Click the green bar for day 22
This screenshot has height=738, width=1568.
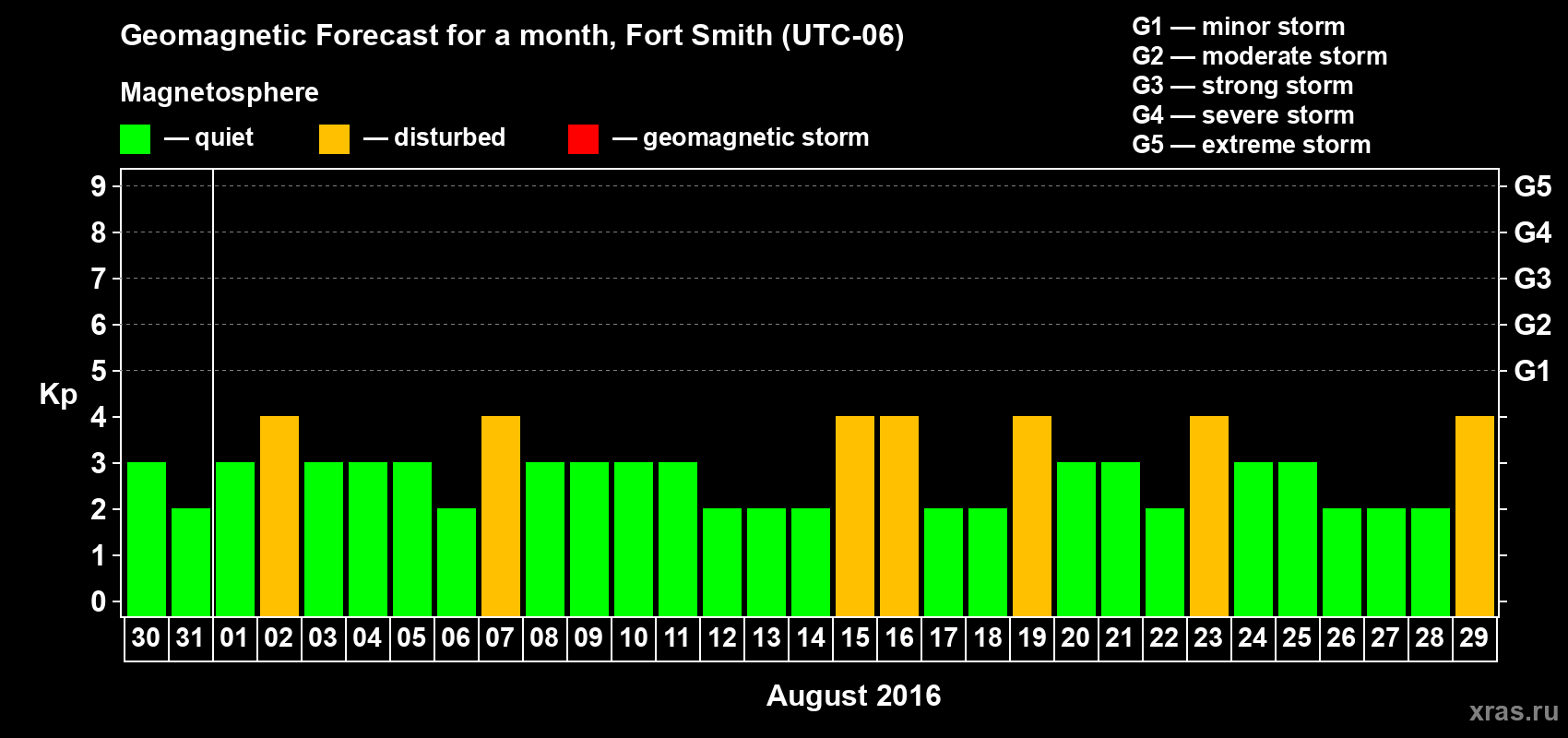click(1165, 563)
